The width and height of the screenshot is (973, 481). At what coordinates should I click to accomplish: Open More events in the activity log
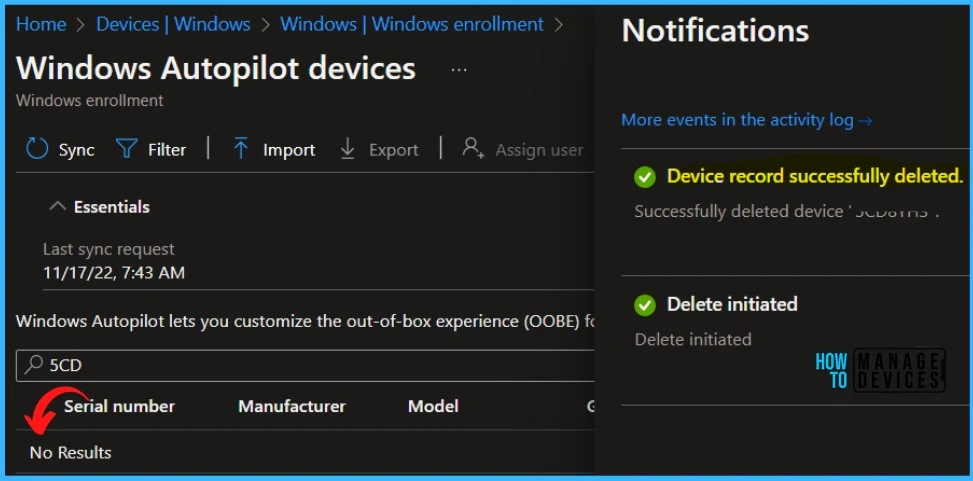[x=747, y=119]
